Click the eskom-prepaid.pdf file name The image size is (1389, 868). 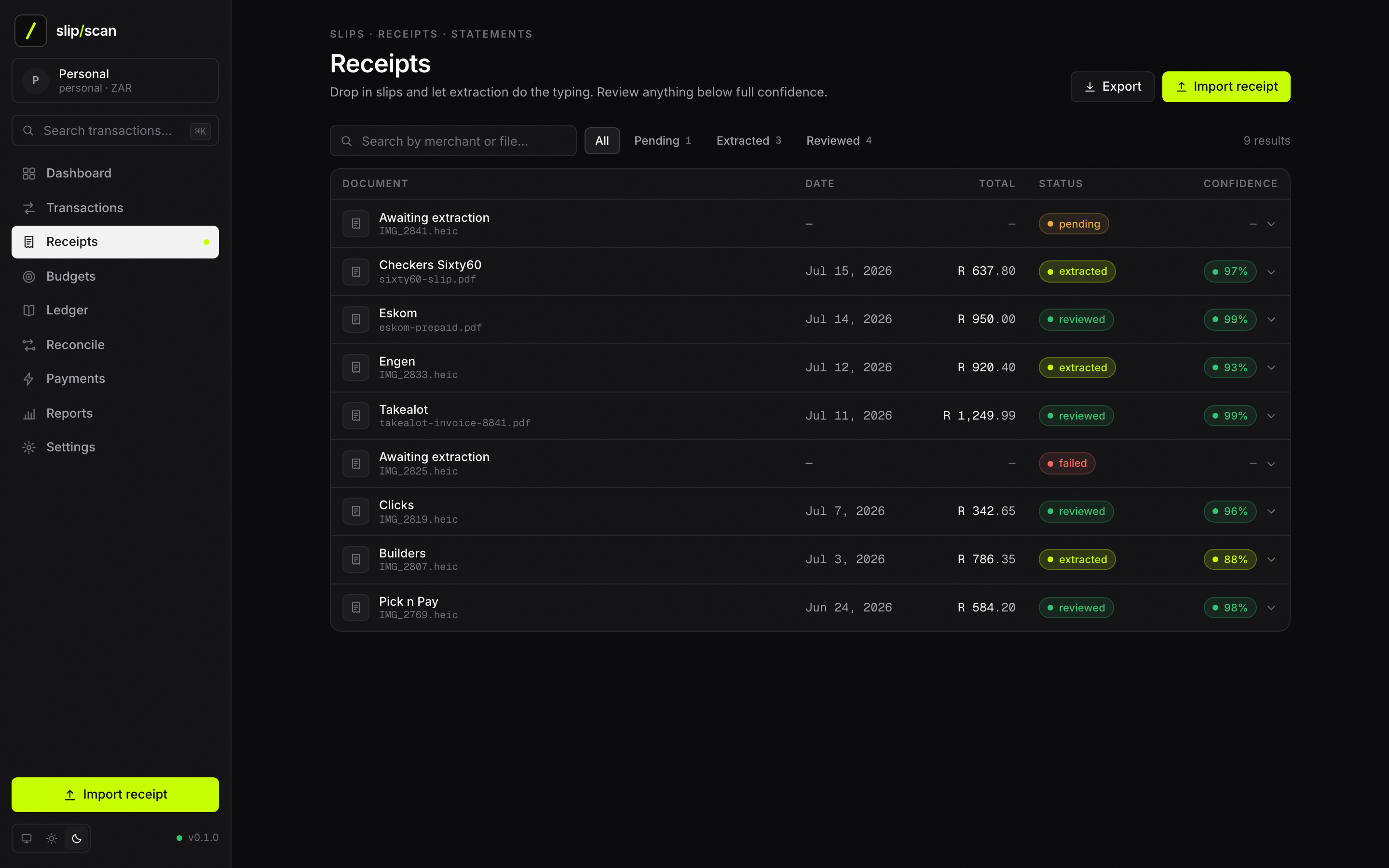[431, 328]
